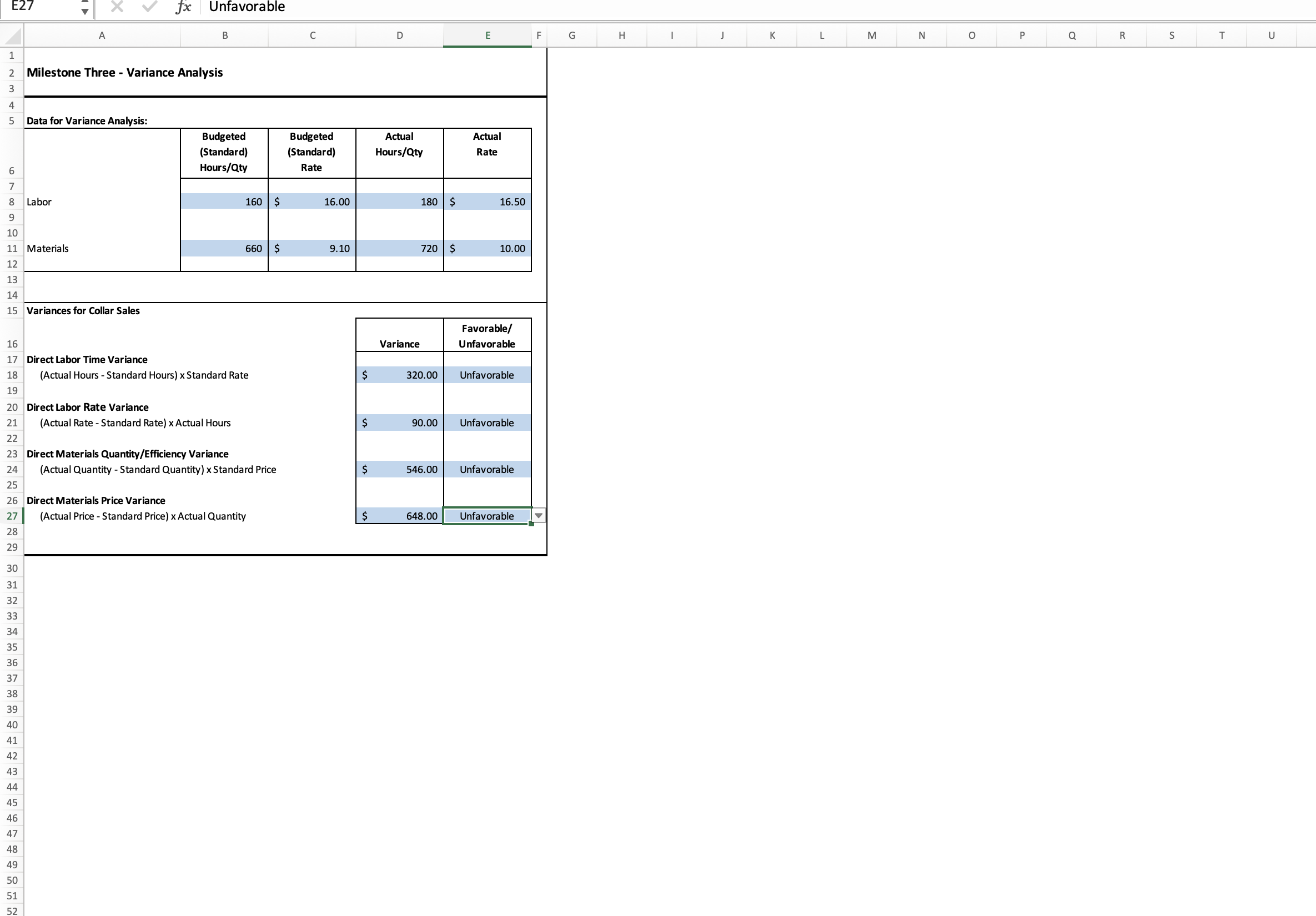The width and height of the screenshot is (1316, 916).
Task: Open the E27 validation dropdown arrow
Action: (539, 516)
